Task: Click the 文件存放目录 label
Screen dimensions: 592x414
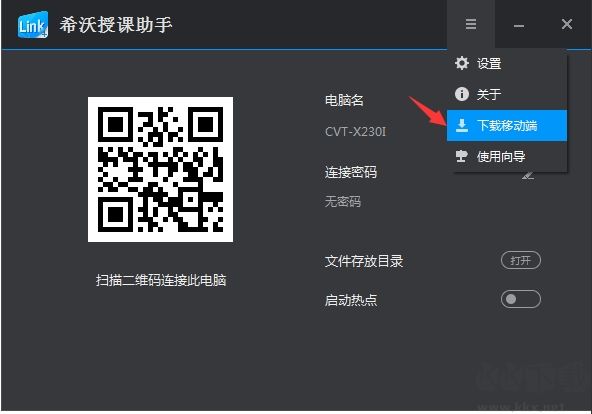Action: click(x=364, y=261)
